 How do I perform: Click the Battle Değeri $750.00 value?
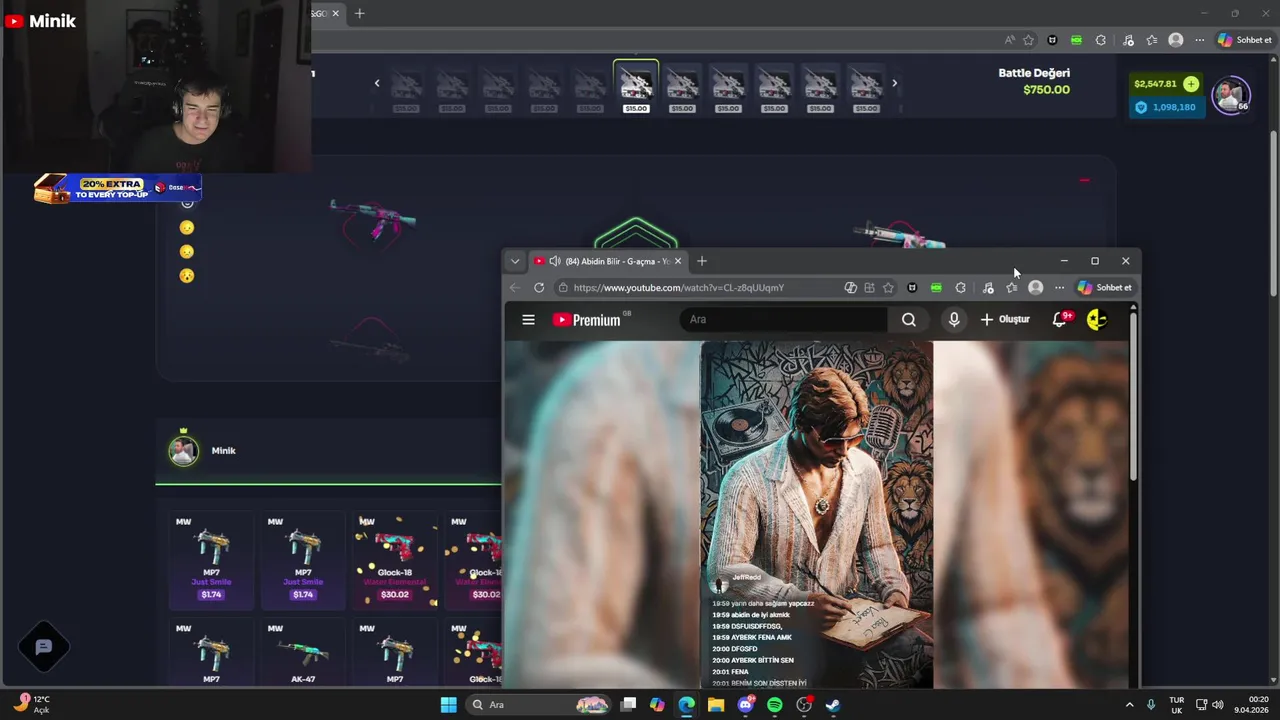tap(1046, 90)
